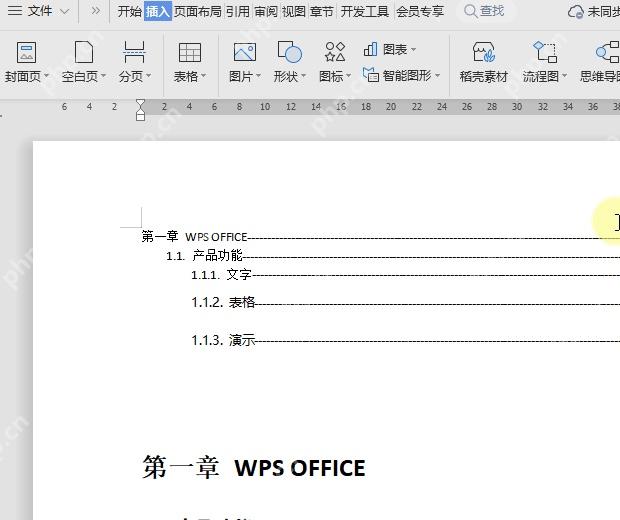Viewport: 620px width, 520px height.
Task: Click the Picture (图片) icon
Action: click(245, 52)
